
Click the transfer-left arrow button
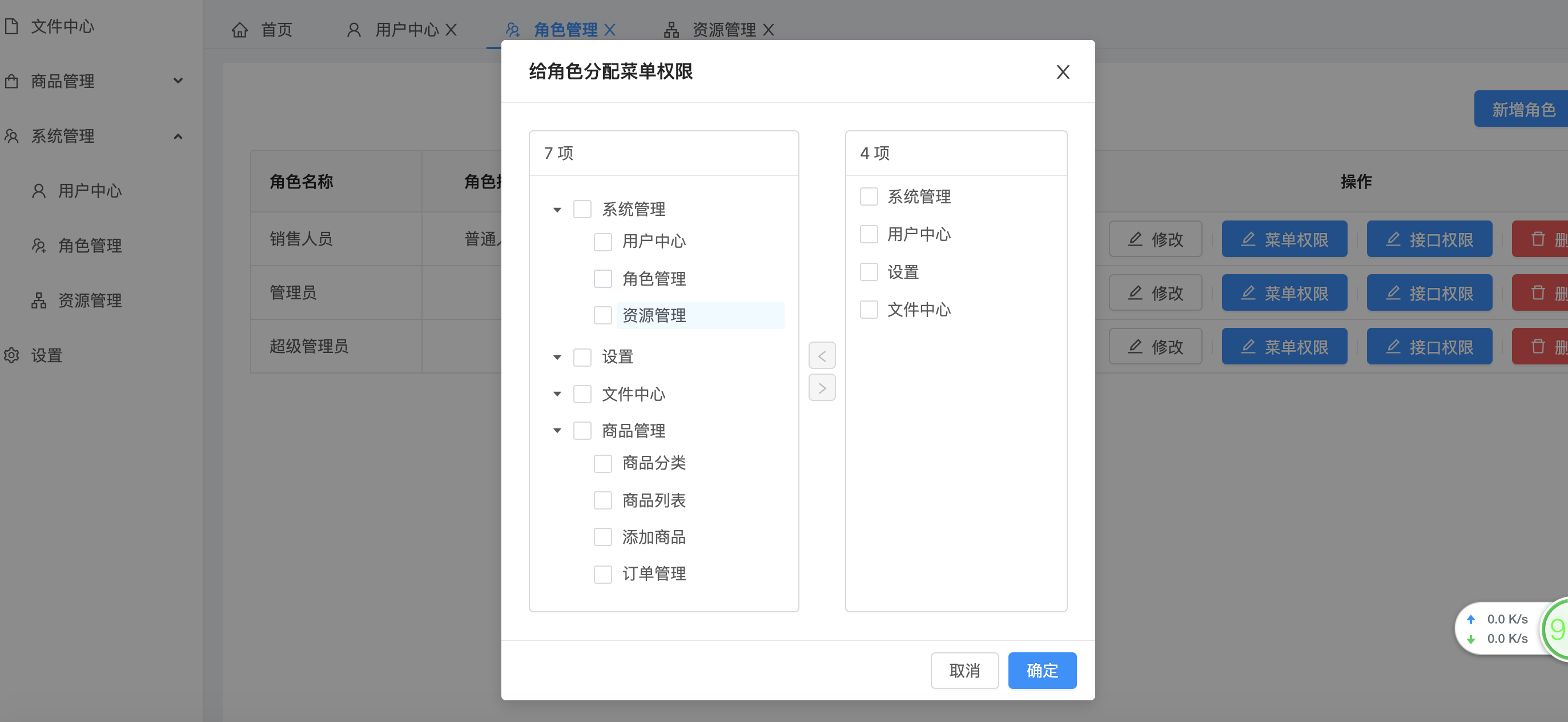click(x=822, y=355)
